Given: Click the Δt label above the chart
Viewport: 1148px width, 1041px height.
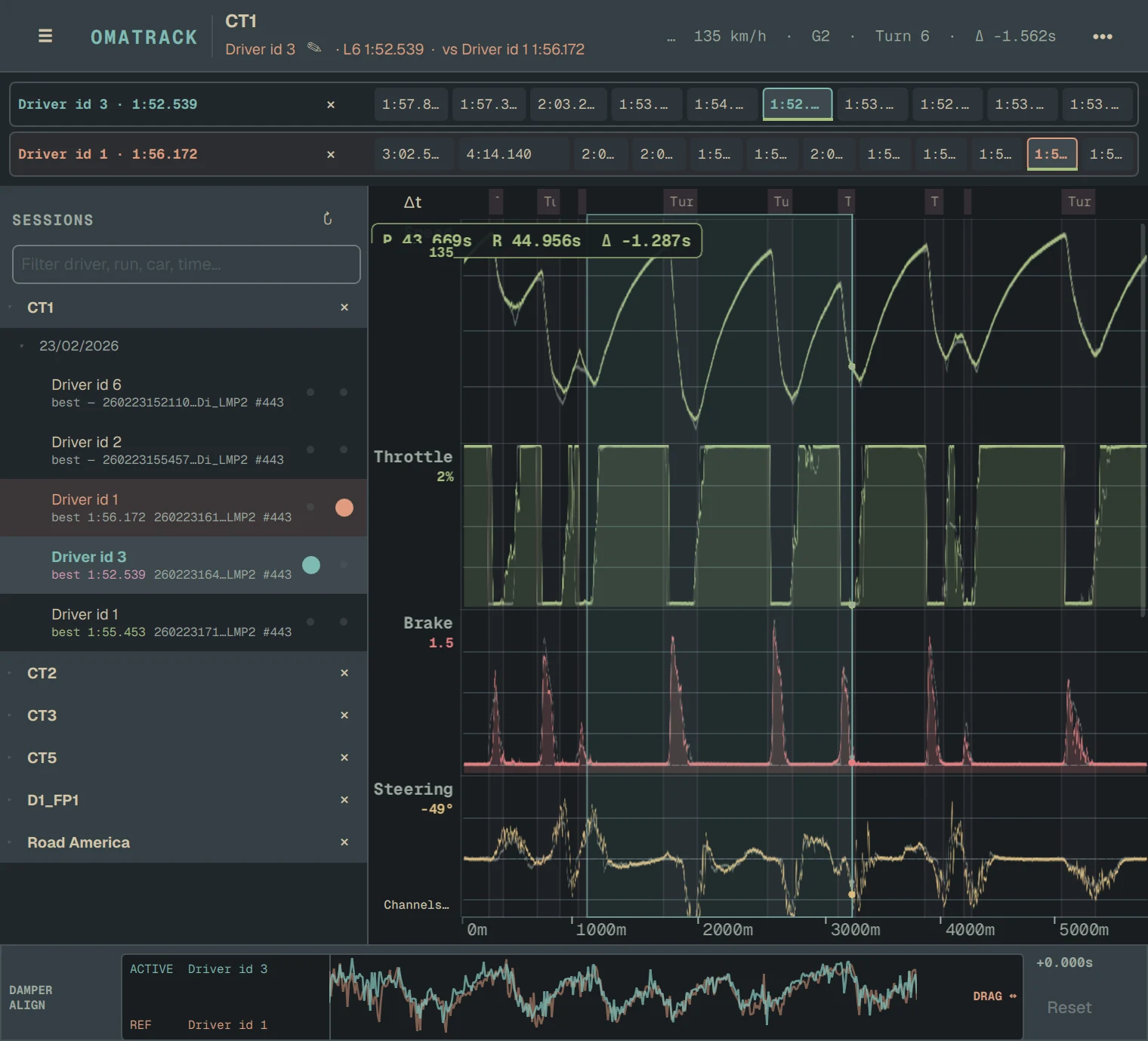Looking at the screenshot, I should [x=412, y=202].
